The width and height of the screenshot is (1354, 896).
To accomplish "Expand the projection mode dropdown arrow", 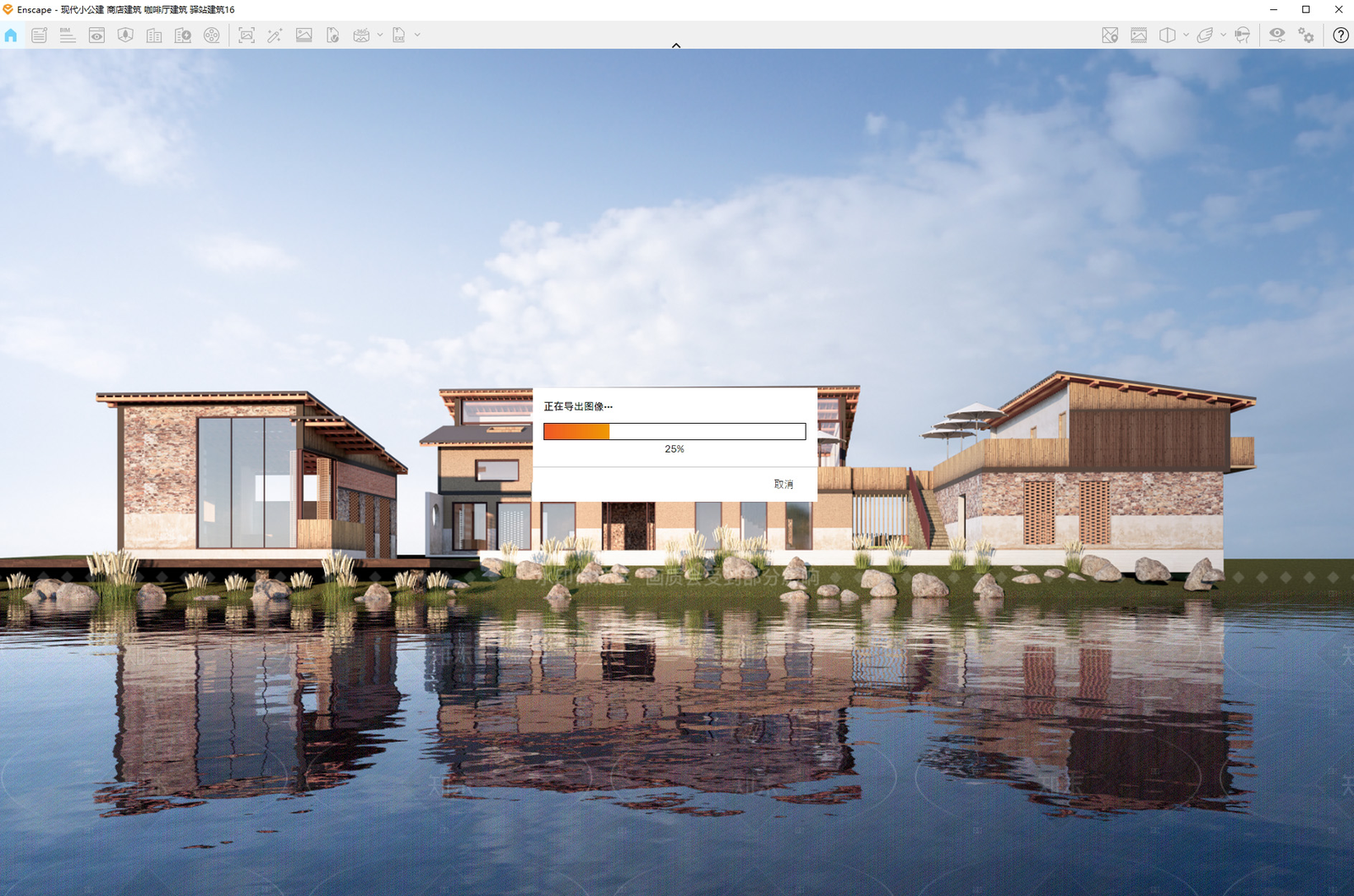I will coord(1186,36).
